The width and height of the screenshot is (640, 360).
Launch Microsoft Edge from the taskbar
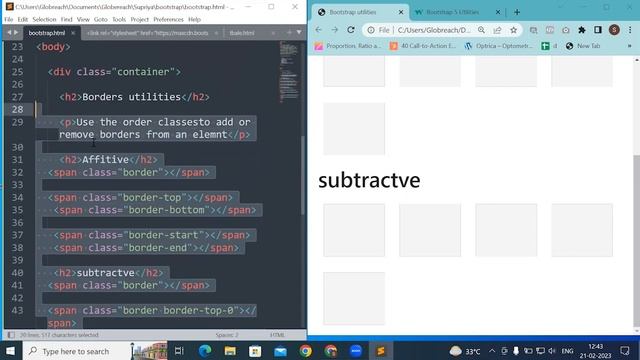pos(205,351)
